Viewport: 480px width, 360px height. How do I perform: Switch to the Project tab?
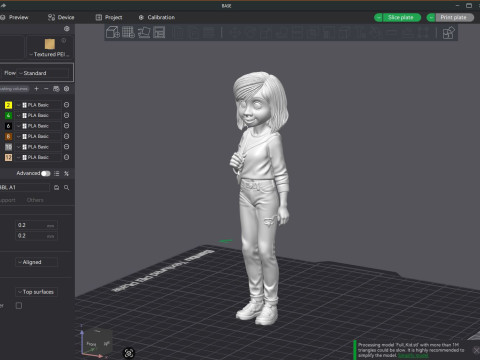coord(109,17)
